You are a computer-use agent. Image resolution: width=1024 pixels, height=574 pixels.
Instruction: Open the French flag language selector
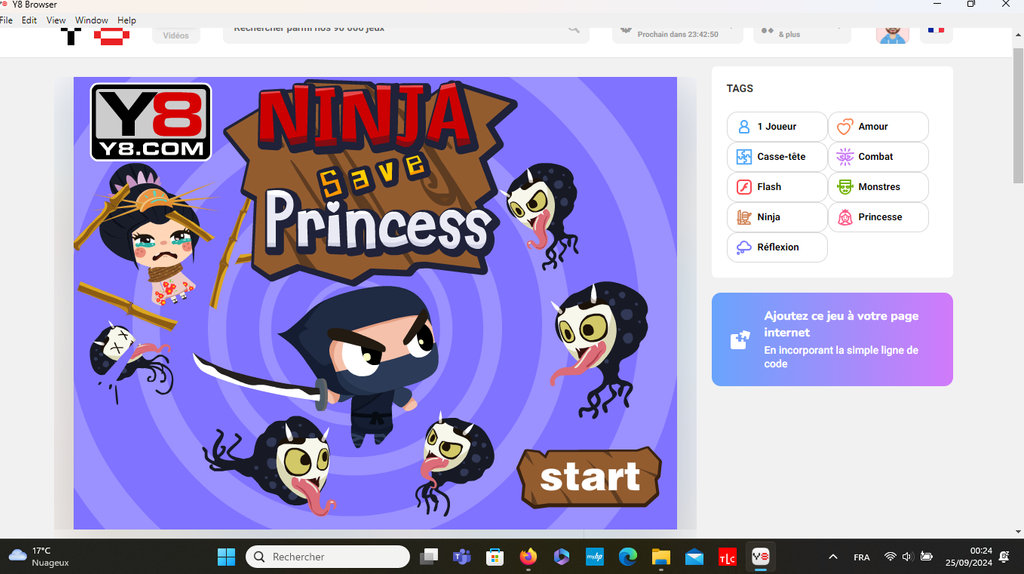(x=936, y=32)
